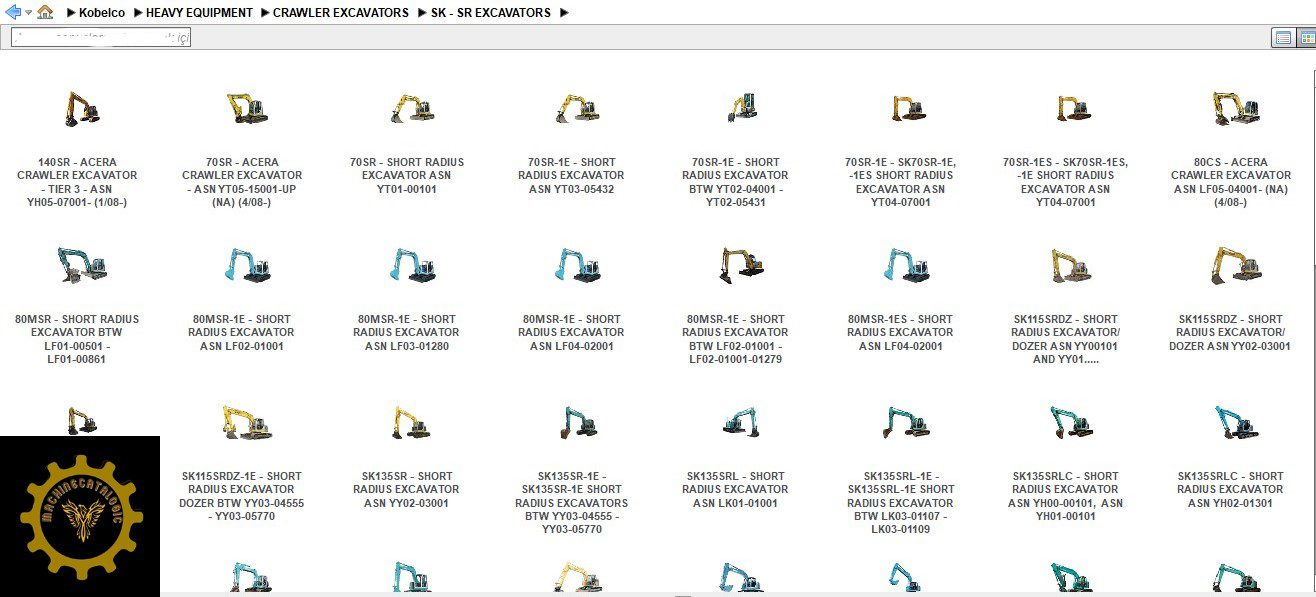This screenshot has height=597, width=1316.
Task: Open the 140SR ACERA excavator icon
Action: point(82,108)
